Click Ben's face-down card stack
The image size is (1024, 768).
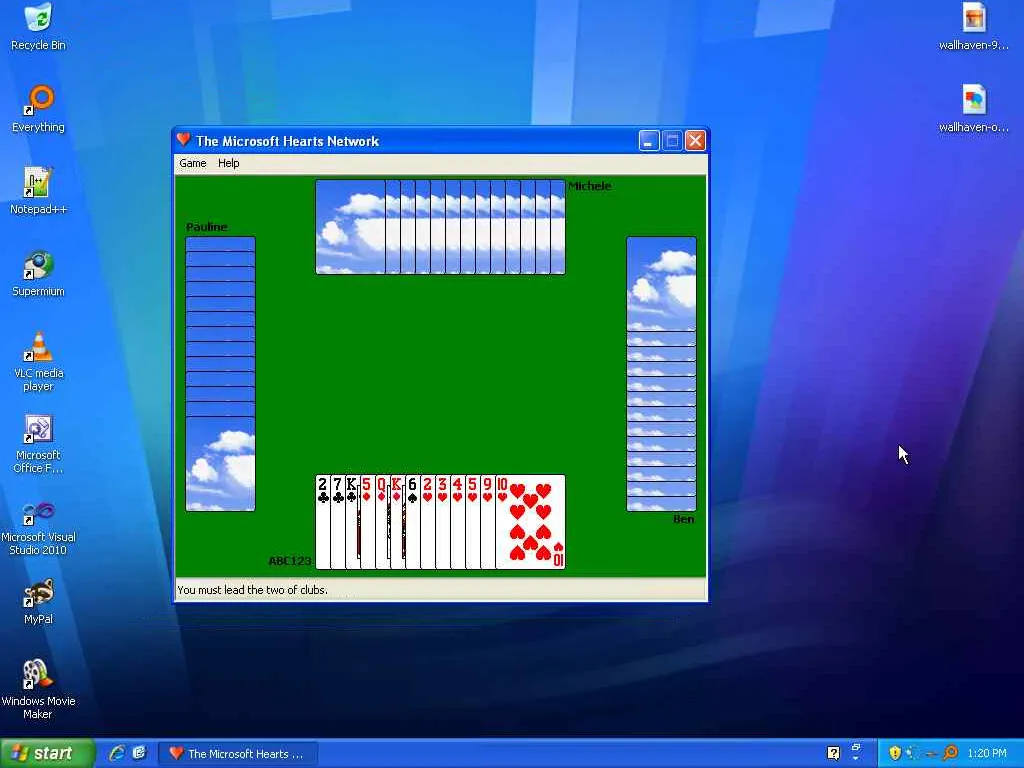coord(662,374)
